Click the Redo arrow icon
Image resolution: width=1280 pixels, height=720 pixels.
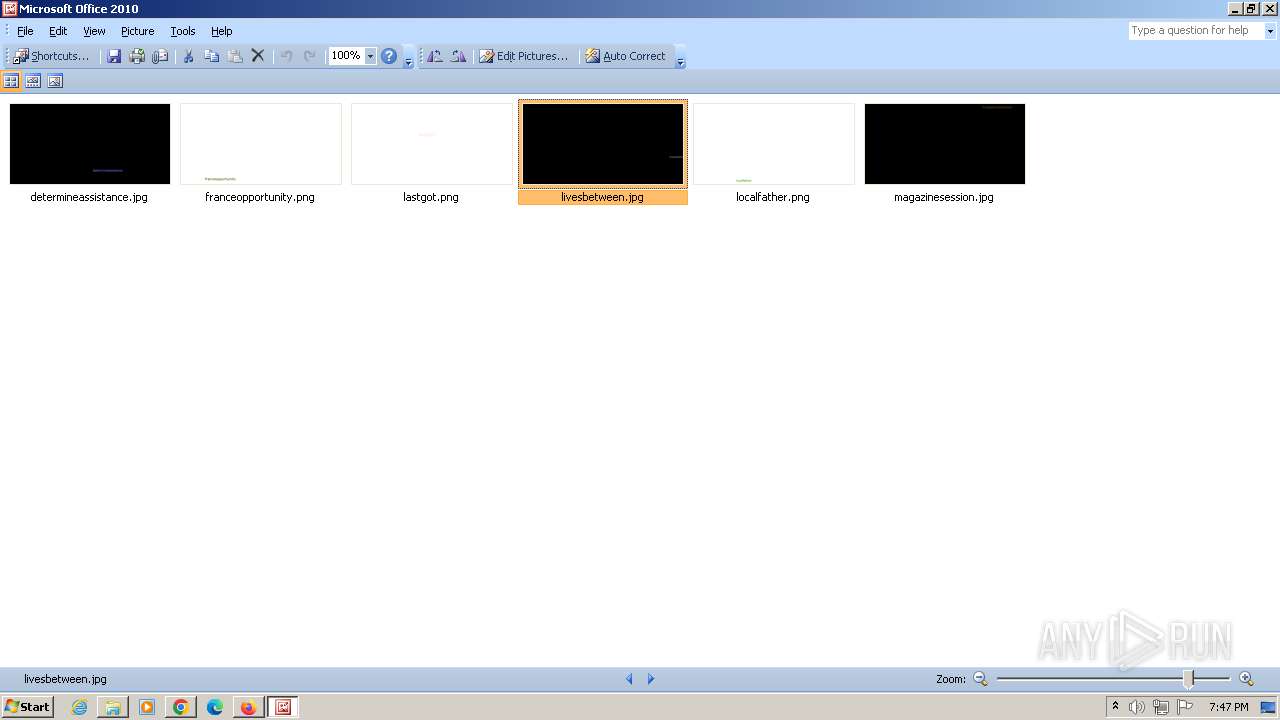point(310,56)
